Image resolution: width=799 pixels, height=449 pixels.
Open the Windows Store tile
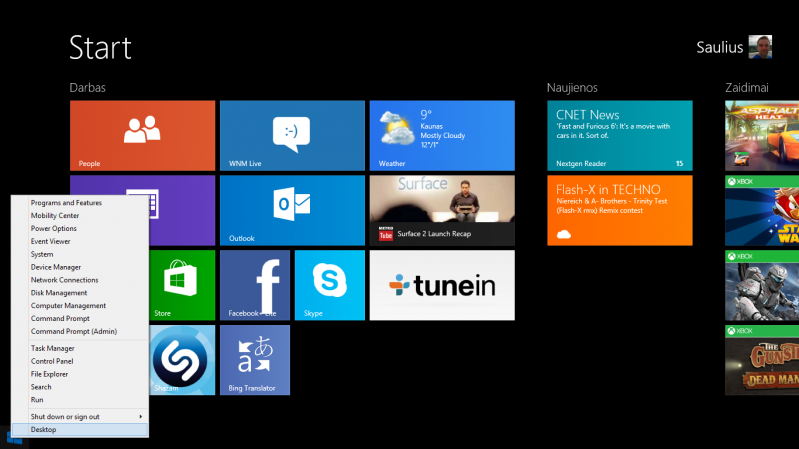pyautogui.click(x=182, y=285)
